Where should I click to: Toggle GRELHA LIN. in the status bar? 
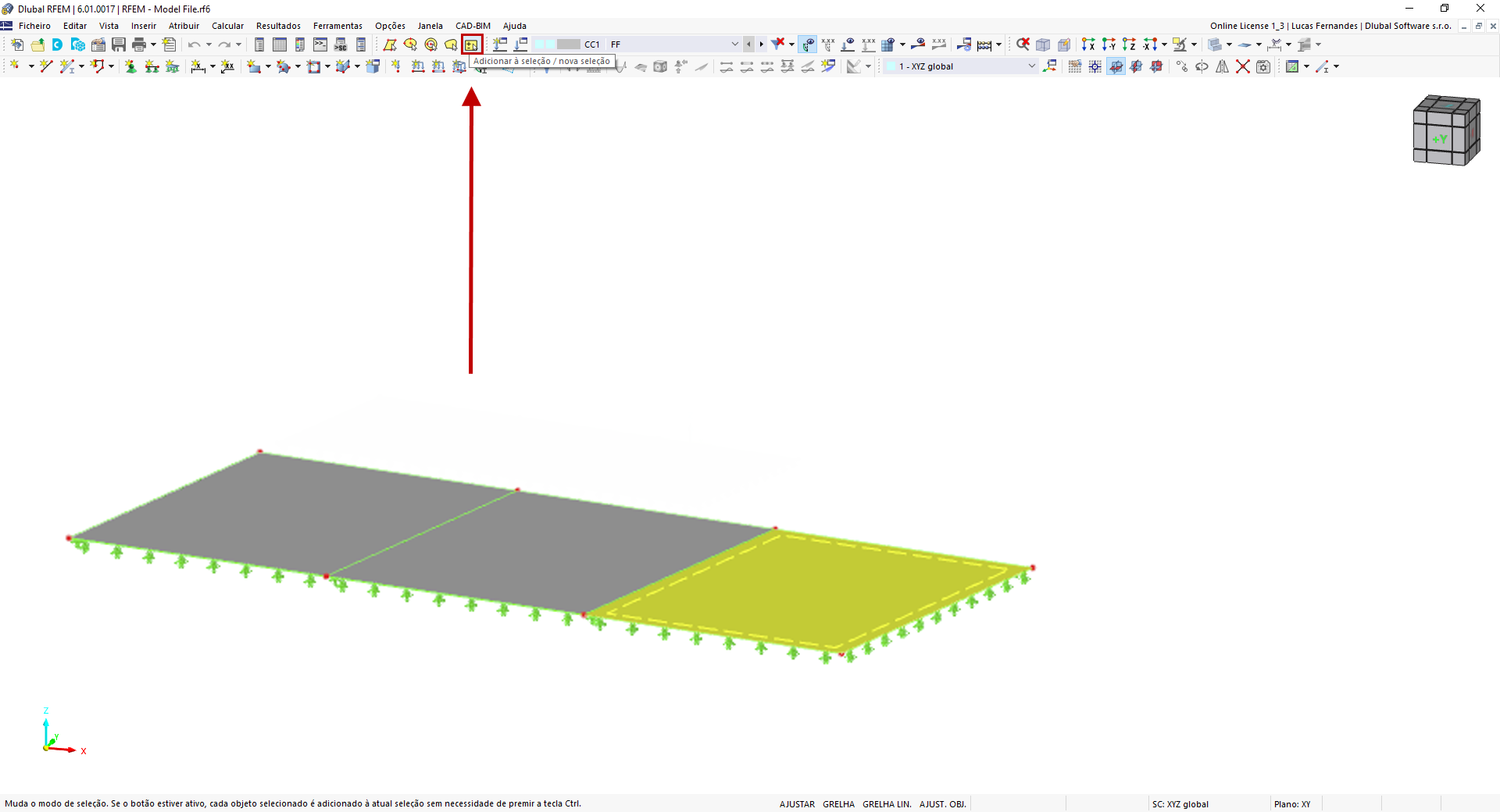887,804
